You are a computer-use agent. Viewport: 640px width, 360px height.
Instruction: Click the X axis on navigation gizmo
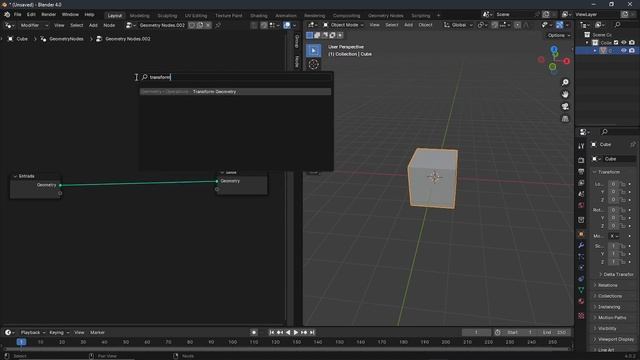pyautogui.click(x=567, y=61)
